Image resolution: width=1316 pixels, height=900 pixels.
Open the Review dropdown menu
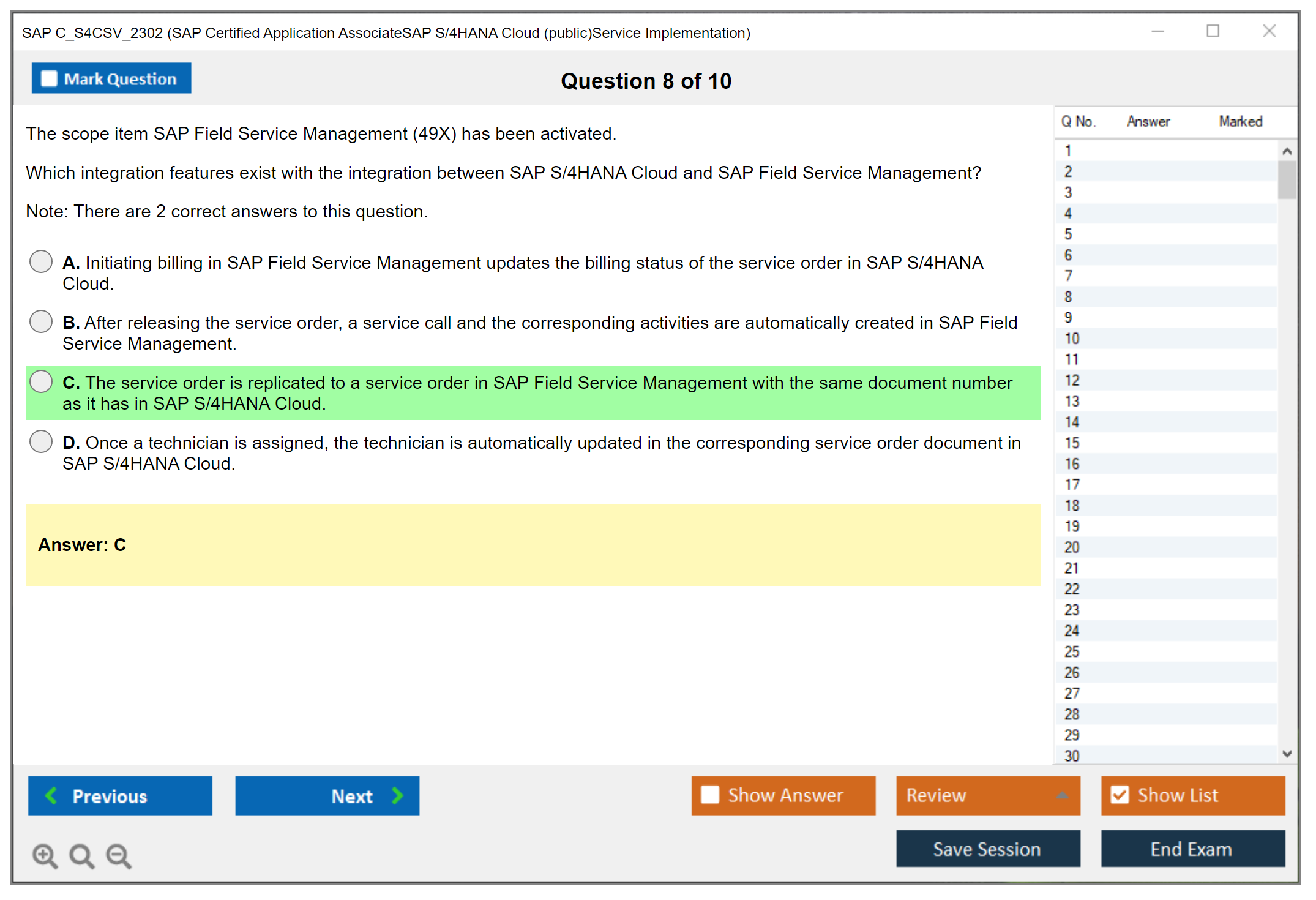[1061, 795]
